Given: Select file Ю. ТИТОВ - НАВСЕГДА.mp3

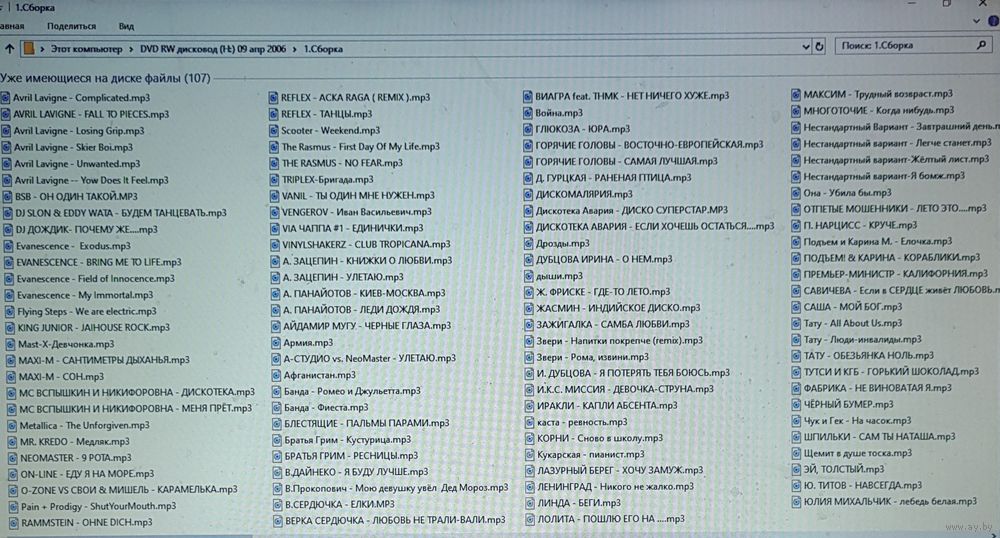Looking at the screenshot, I should (x=858, y=485).
